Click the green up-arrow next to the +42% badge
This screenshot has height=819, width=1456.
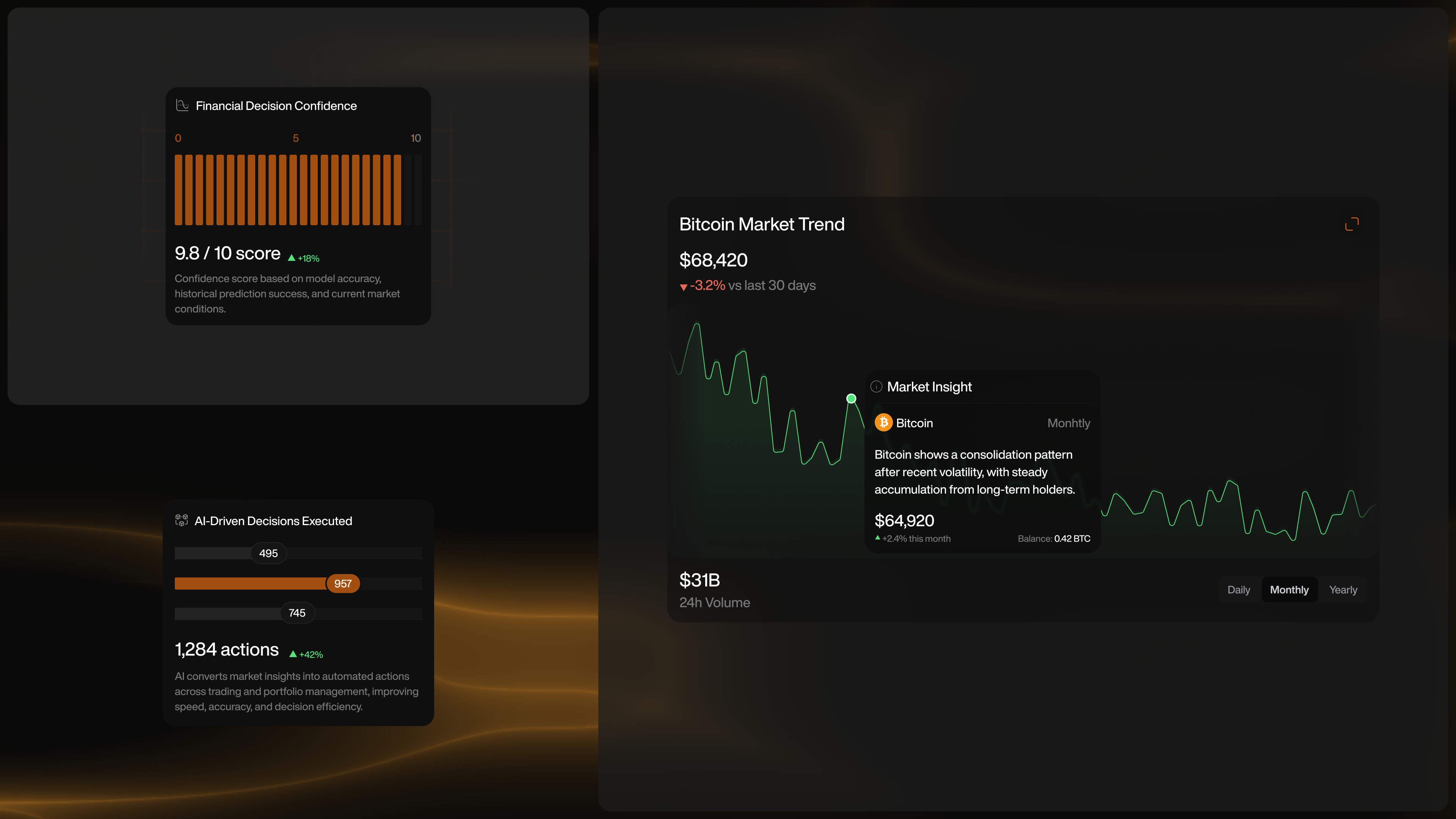(293, 654)
